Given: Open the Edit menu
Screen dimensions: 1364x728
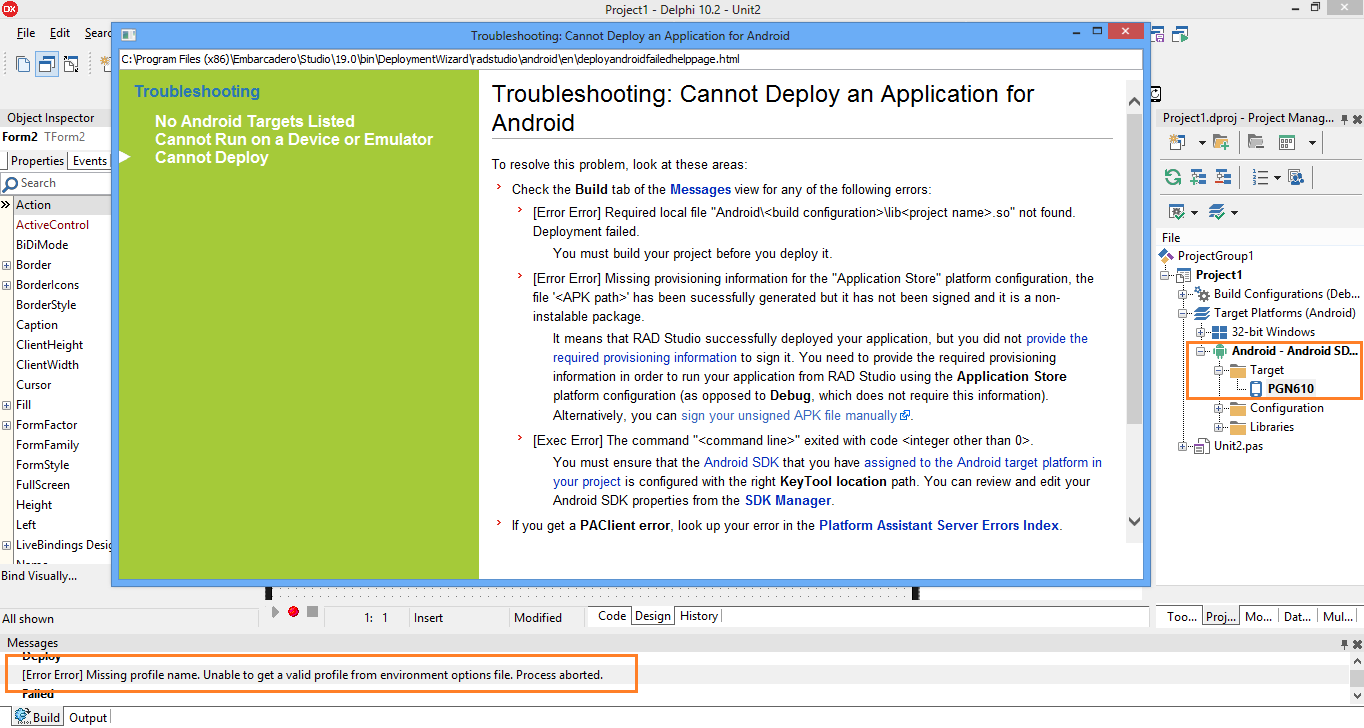Looking at the screenshot, I should click(x=60, y=33).
